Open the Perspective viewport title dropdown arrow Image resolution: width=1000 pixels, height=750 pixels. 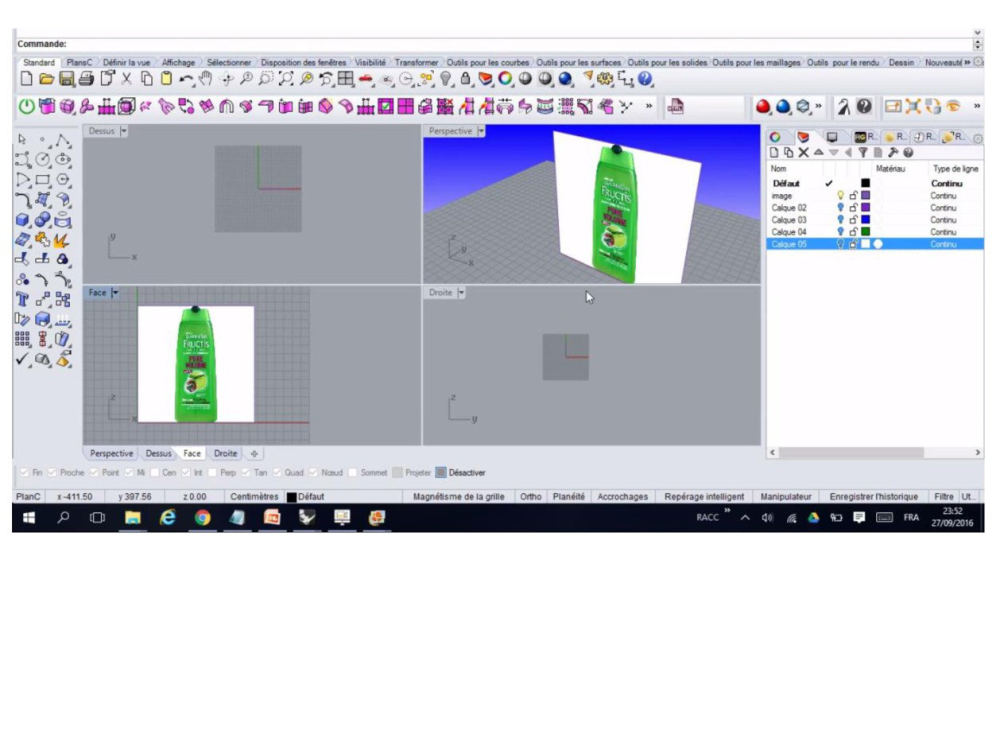(481, 131)
